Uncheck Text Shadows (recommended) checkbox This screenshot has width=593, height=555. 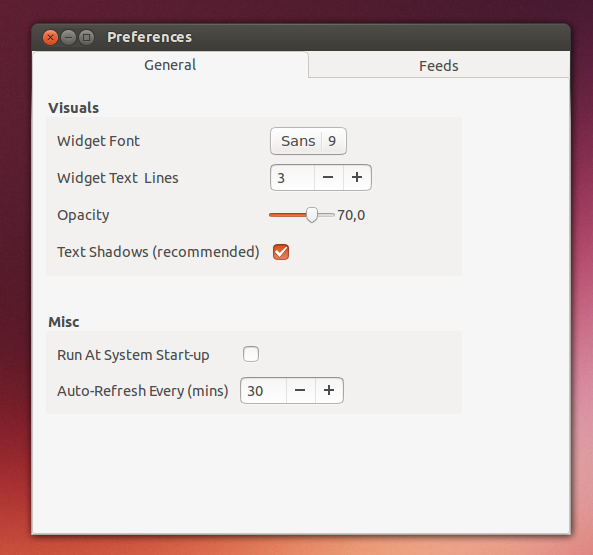click(281, 252)
